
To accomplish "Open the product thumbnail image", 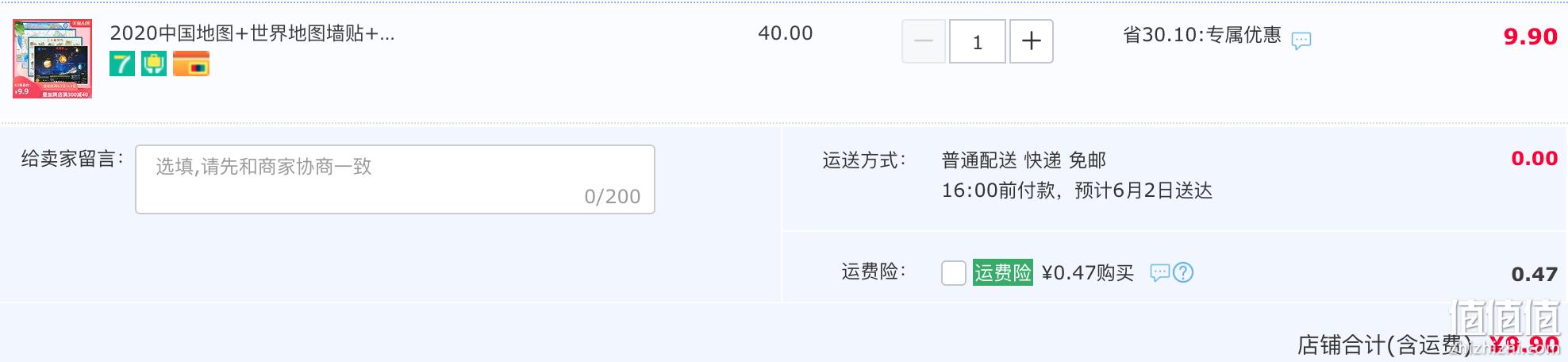I will [52, 59].
